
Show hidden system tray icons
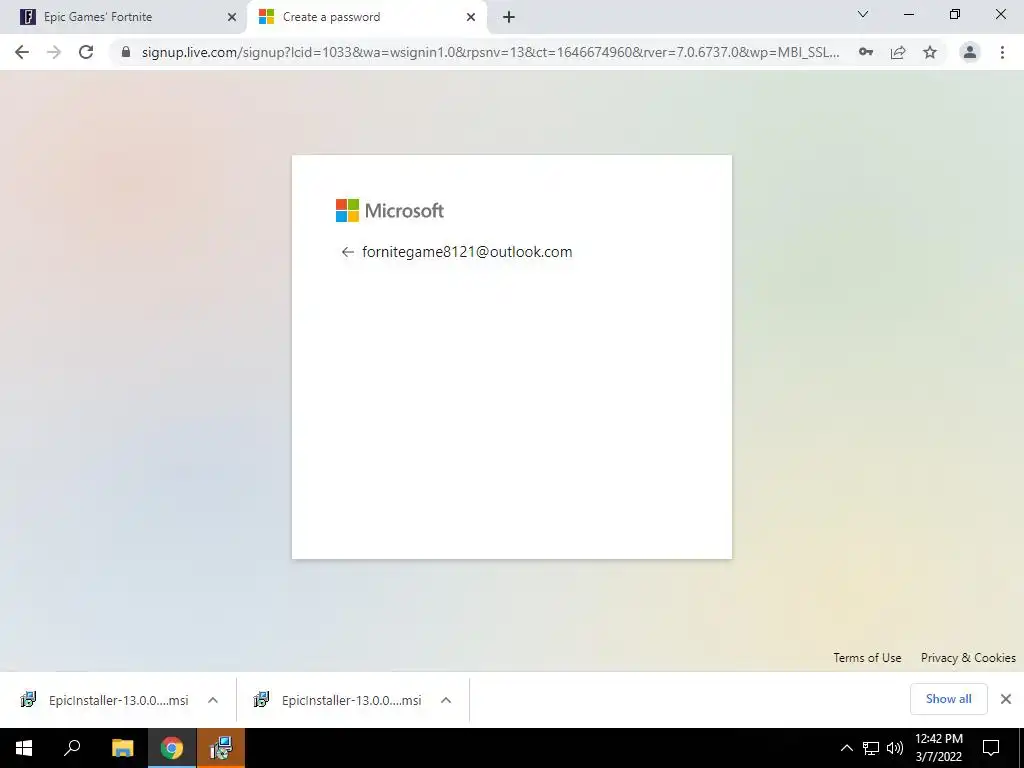(x=846, y=748)
